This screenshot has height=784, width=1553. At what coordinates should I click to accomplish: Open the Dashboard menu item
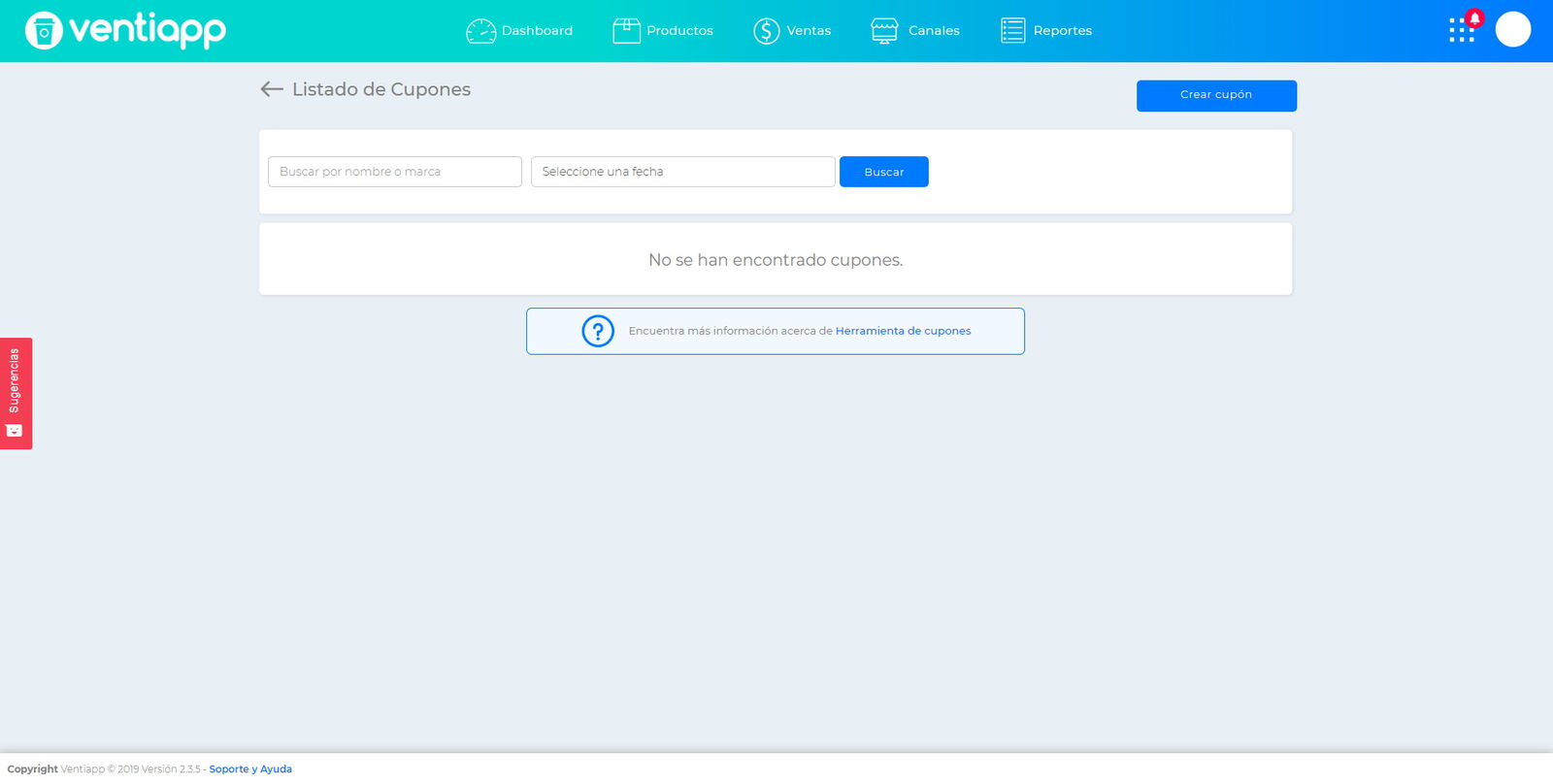pos(519,31)
